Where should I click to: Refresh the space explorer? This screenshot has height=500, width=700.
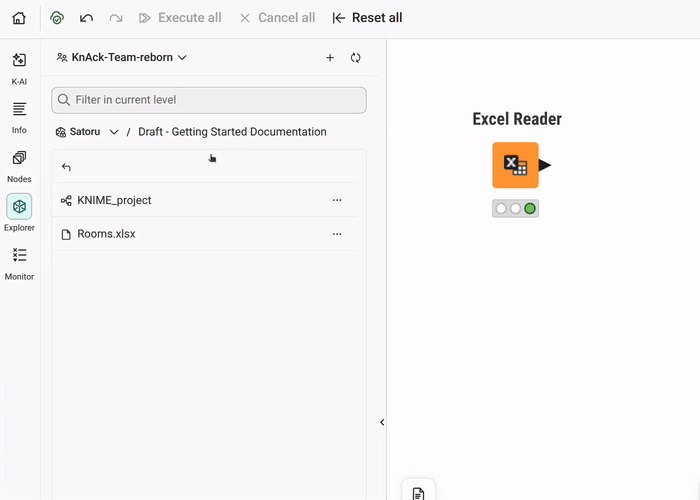point(355,58)
